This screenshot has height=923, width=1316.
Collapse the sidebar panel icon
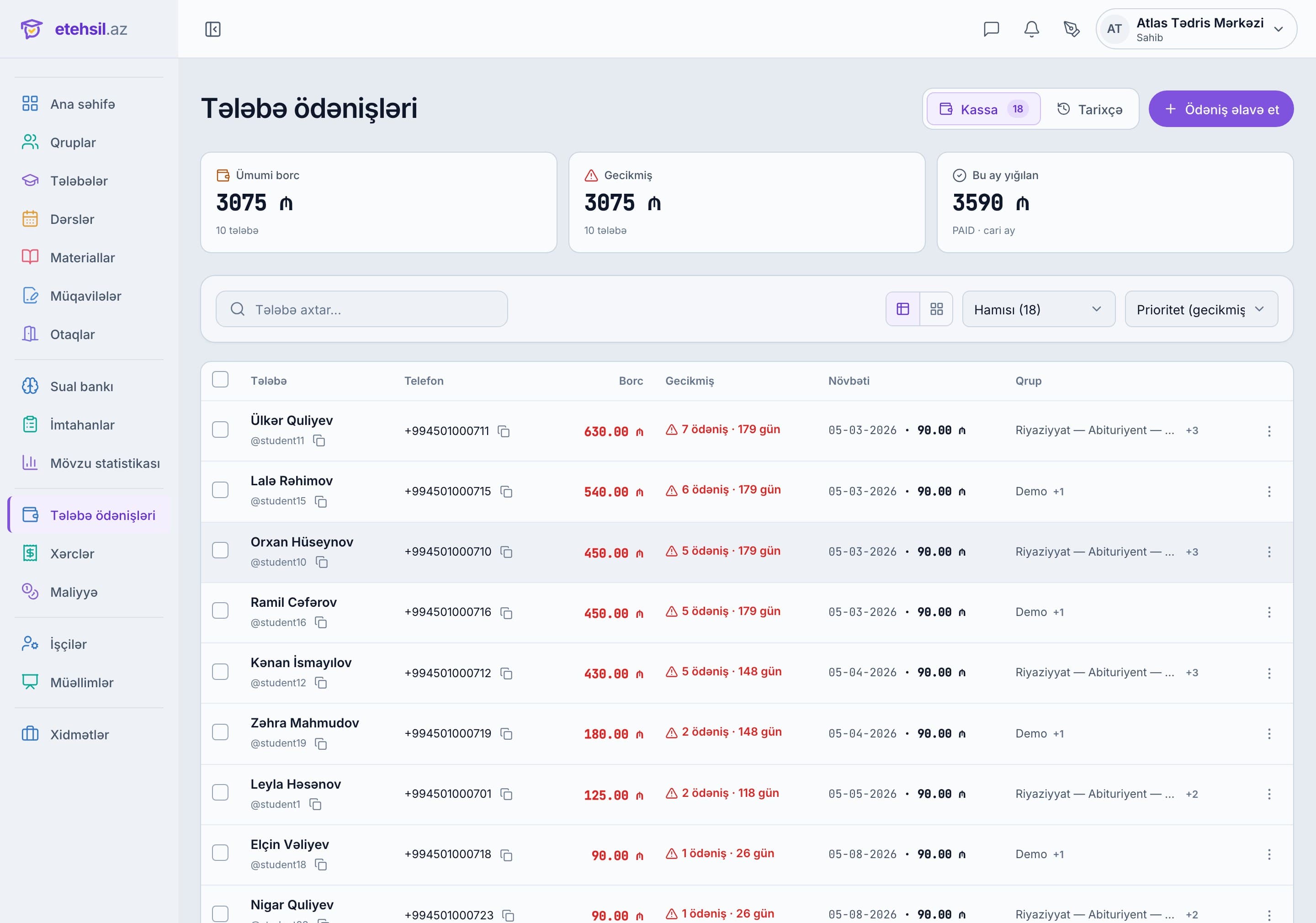coord(212,29)
